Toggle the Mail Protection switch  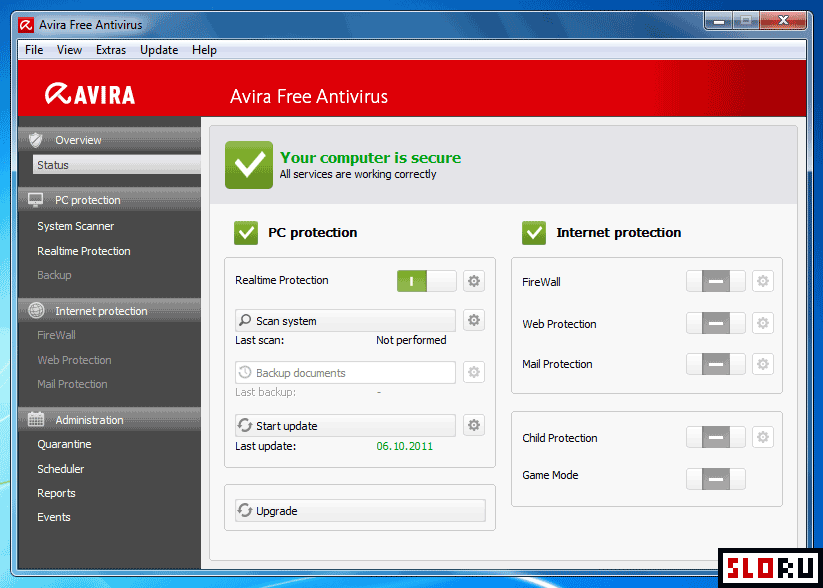point(716,364)
